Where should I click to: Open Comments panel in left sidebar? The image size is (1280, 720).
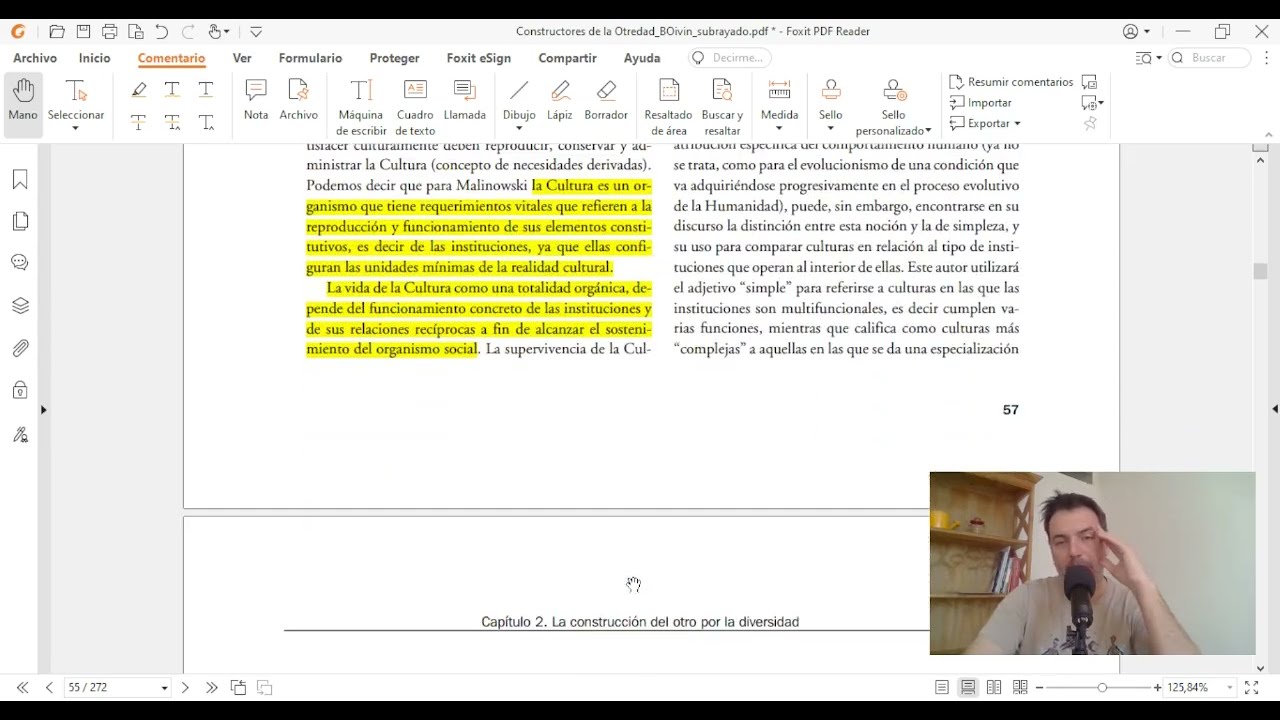[x=20, y=263]
